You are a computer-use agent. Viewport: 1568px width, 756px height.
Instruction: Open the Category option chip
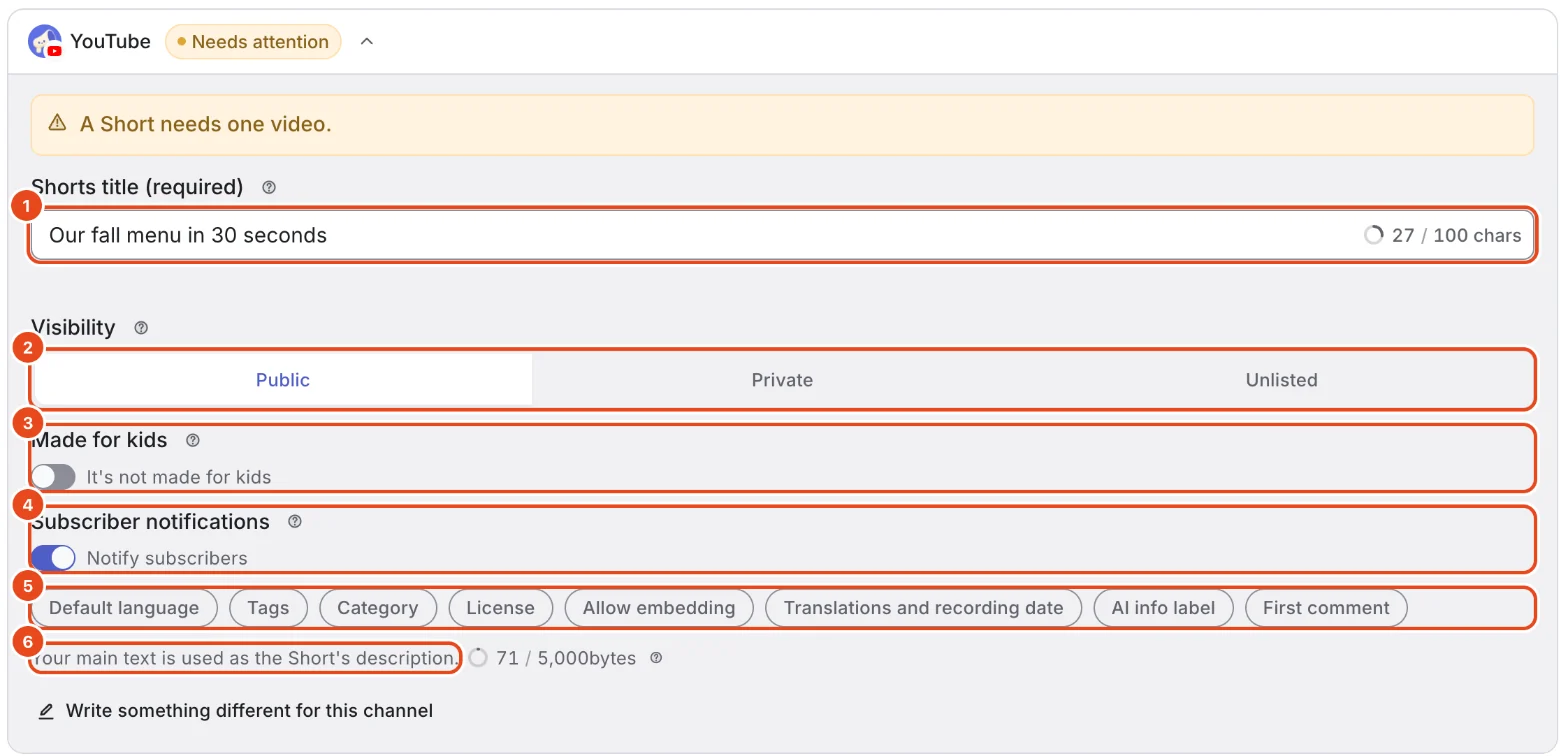pos(377,608)
